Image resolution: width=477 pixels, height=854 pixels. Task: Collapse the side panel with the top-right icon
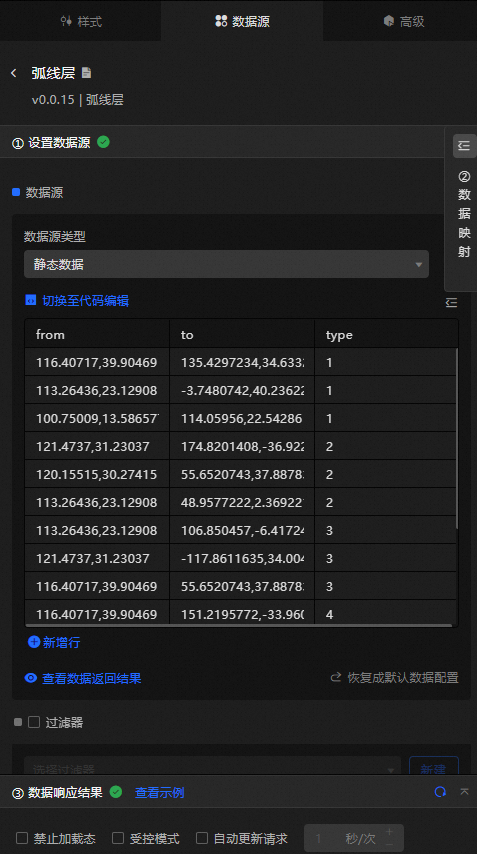click(x=464, y=146)
